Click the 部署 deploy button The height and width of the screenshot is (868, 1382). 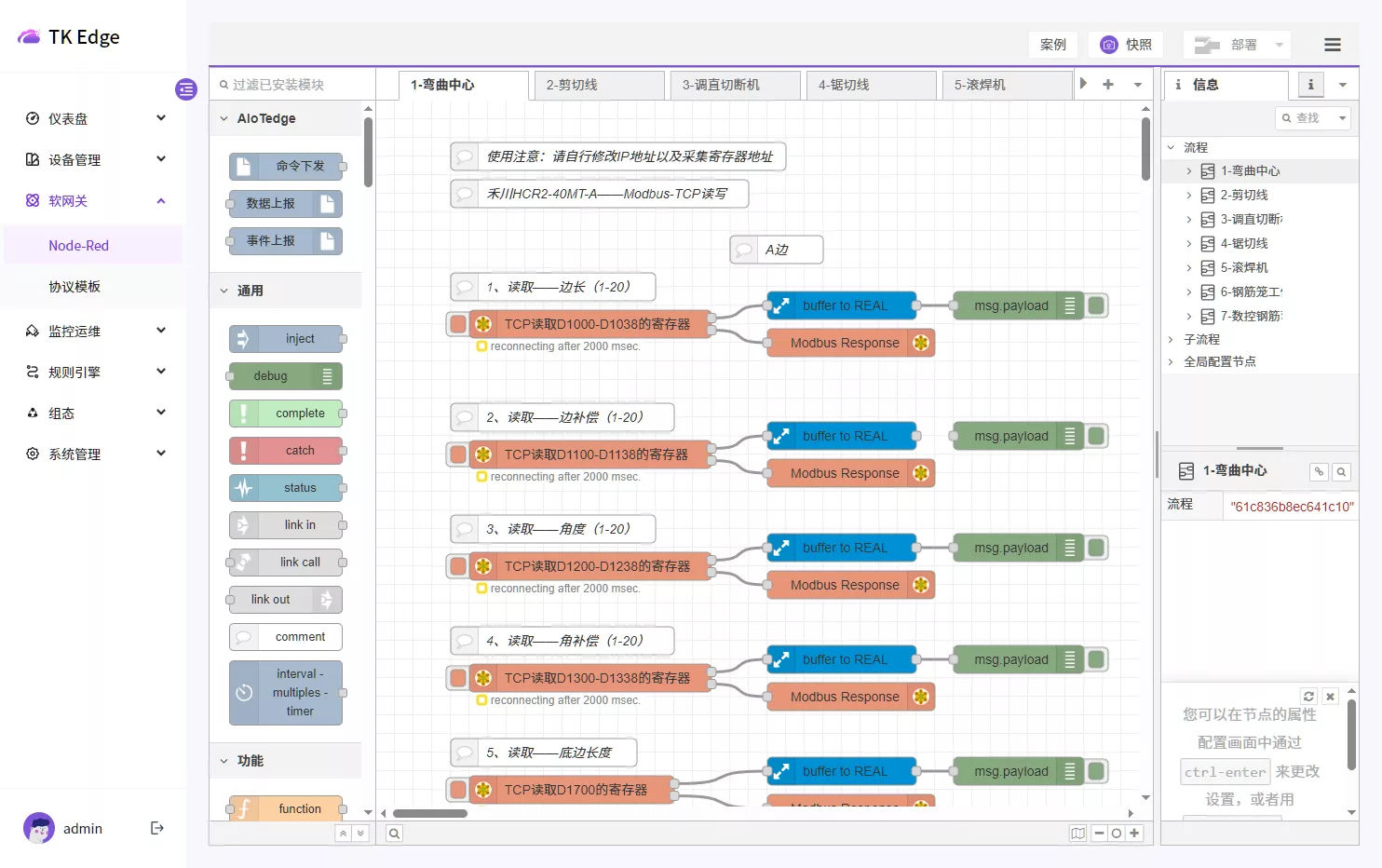click(1229, 44)
